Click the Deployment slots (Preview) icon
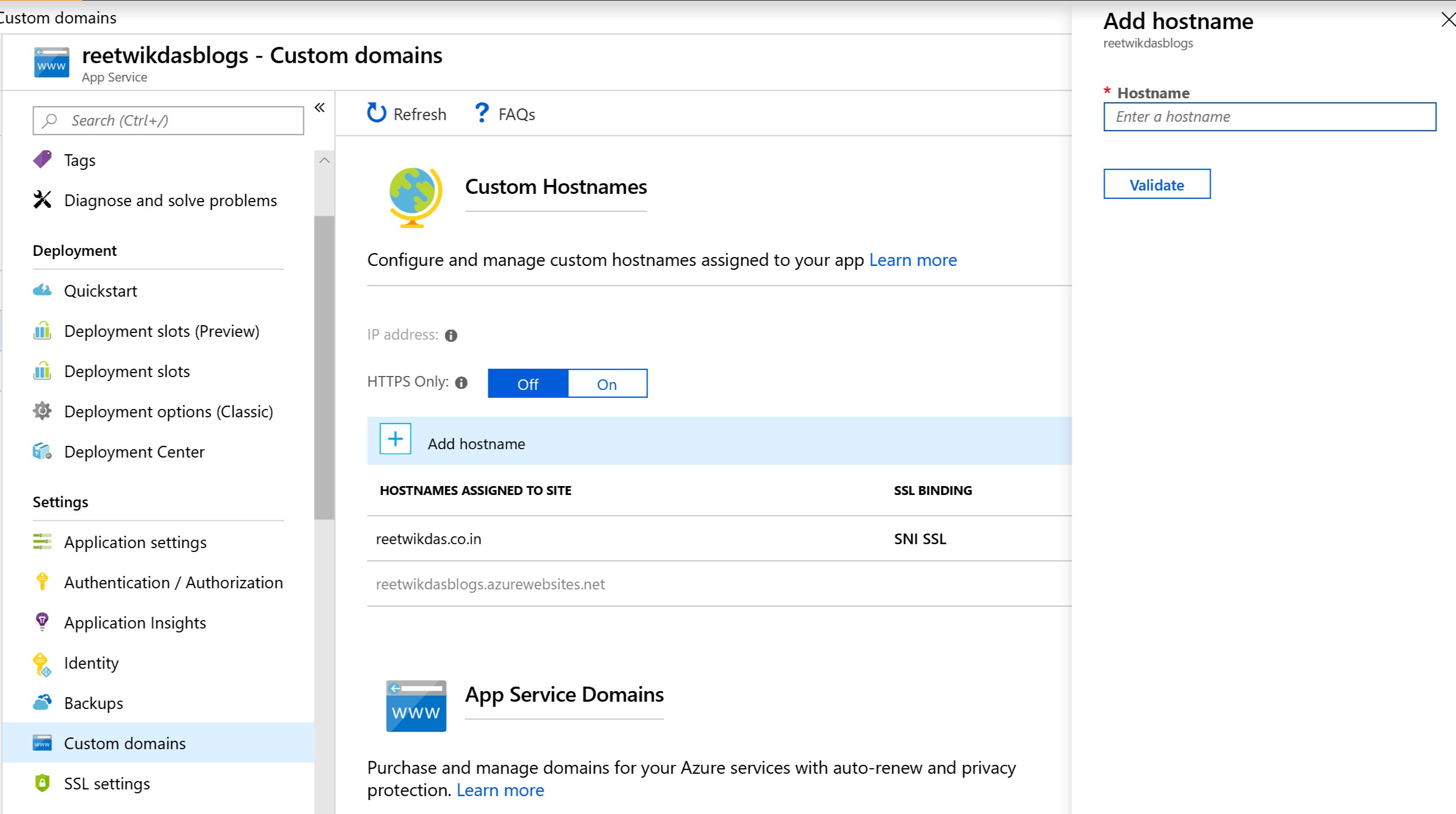 [42, 331]
